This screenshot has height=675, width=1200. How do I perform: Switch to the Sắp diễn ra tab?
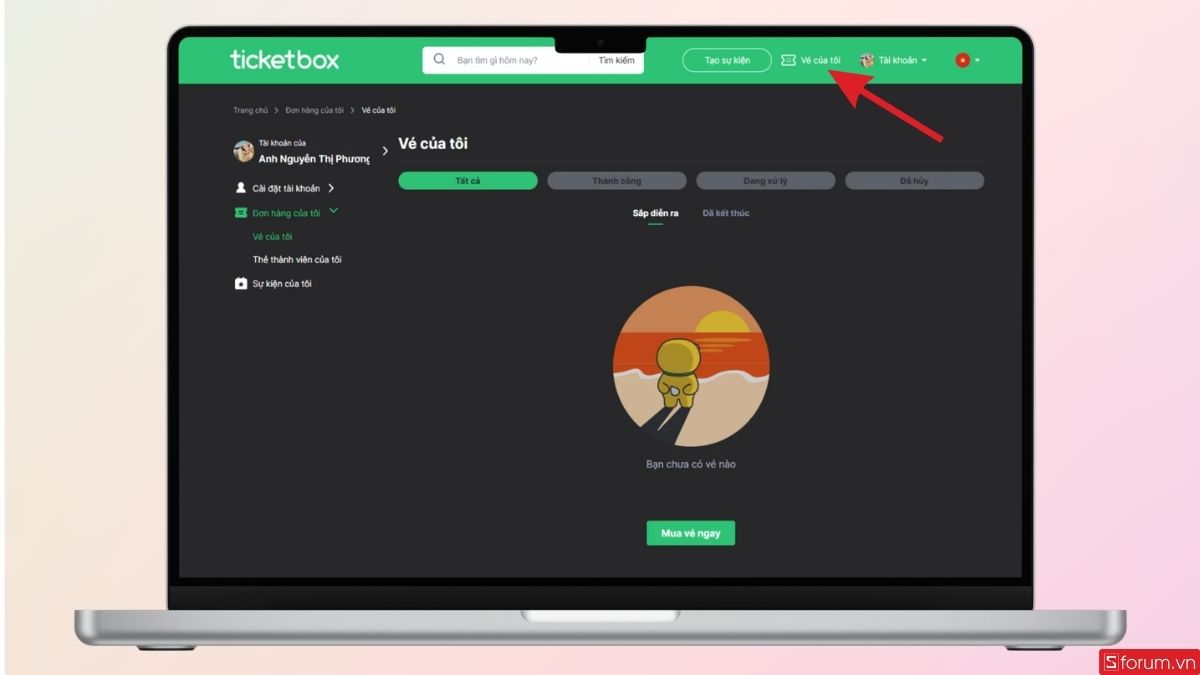(656, 213)
